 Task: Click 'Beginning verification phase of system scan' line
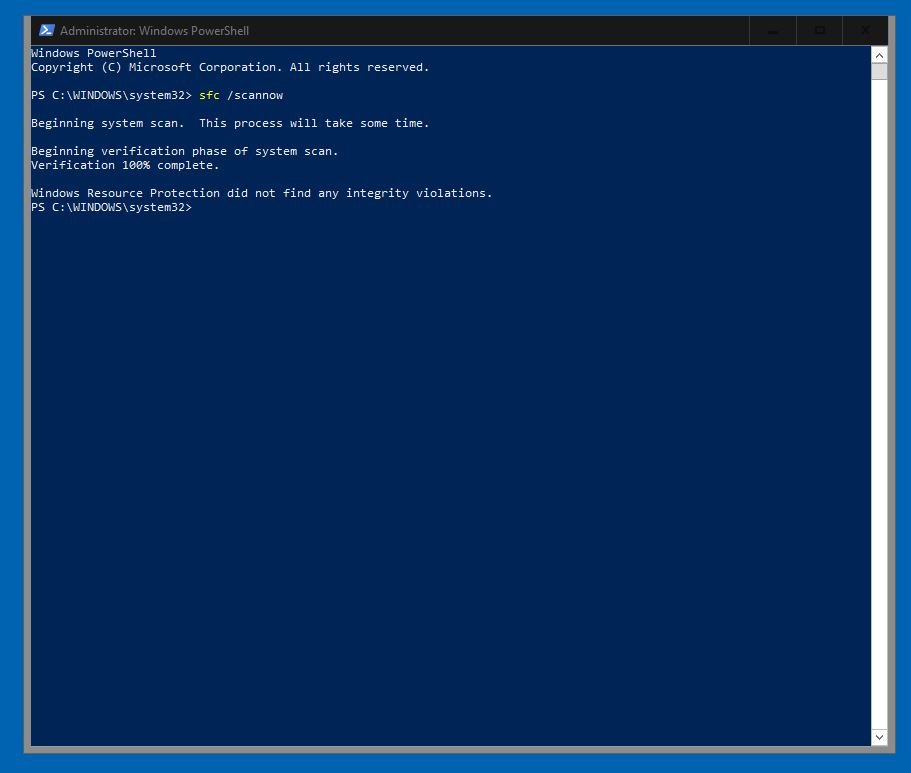[185, 151]
